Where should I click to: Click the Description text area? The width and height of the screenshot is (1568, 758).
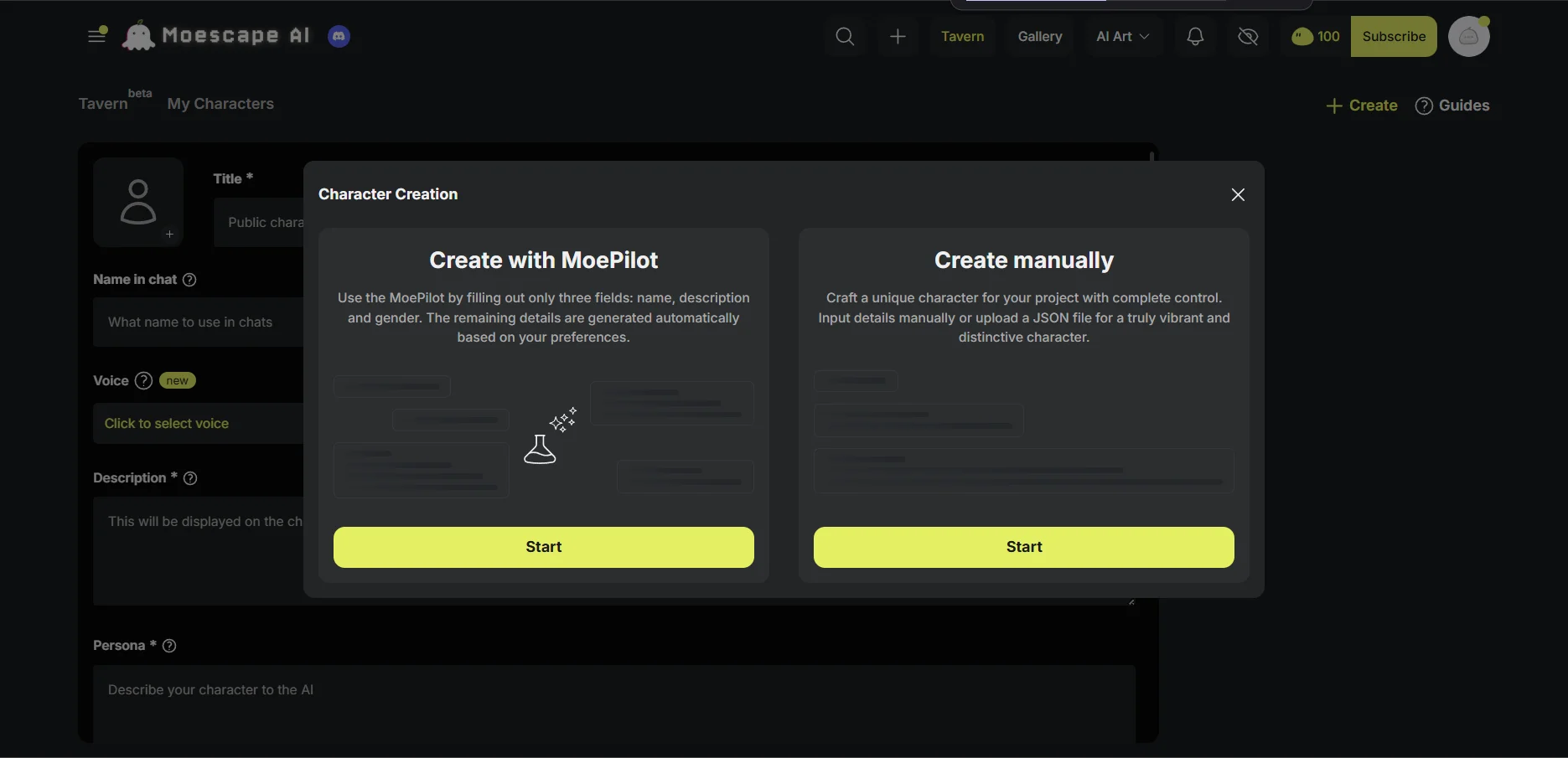(198, 551)
